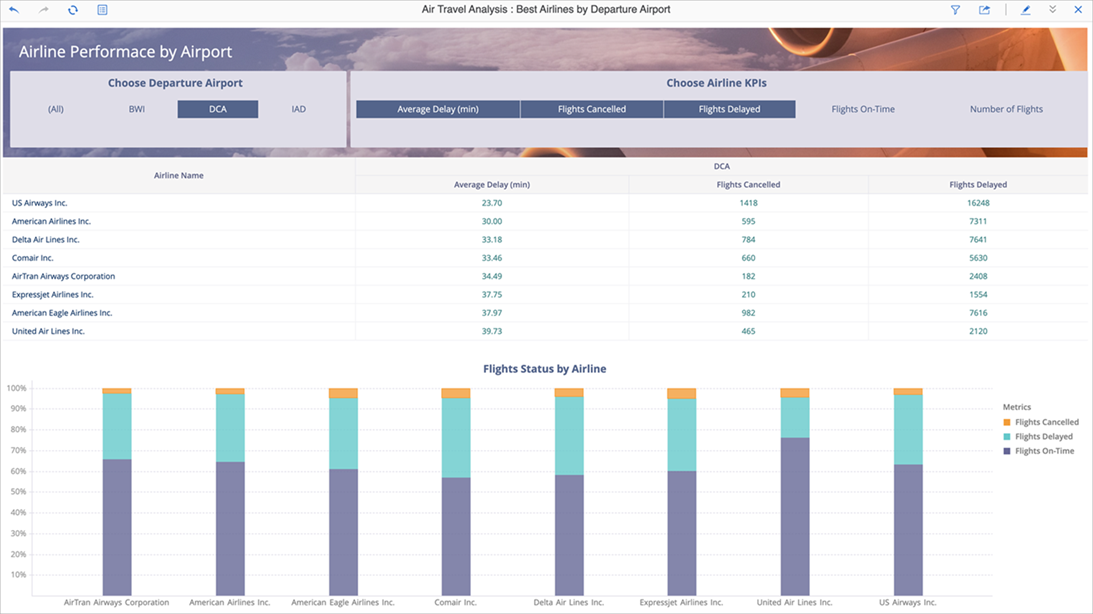The width and height of the screenshot is (1093, 614).
Task: Click the undo arrow icon
Action: pos(14,10)
